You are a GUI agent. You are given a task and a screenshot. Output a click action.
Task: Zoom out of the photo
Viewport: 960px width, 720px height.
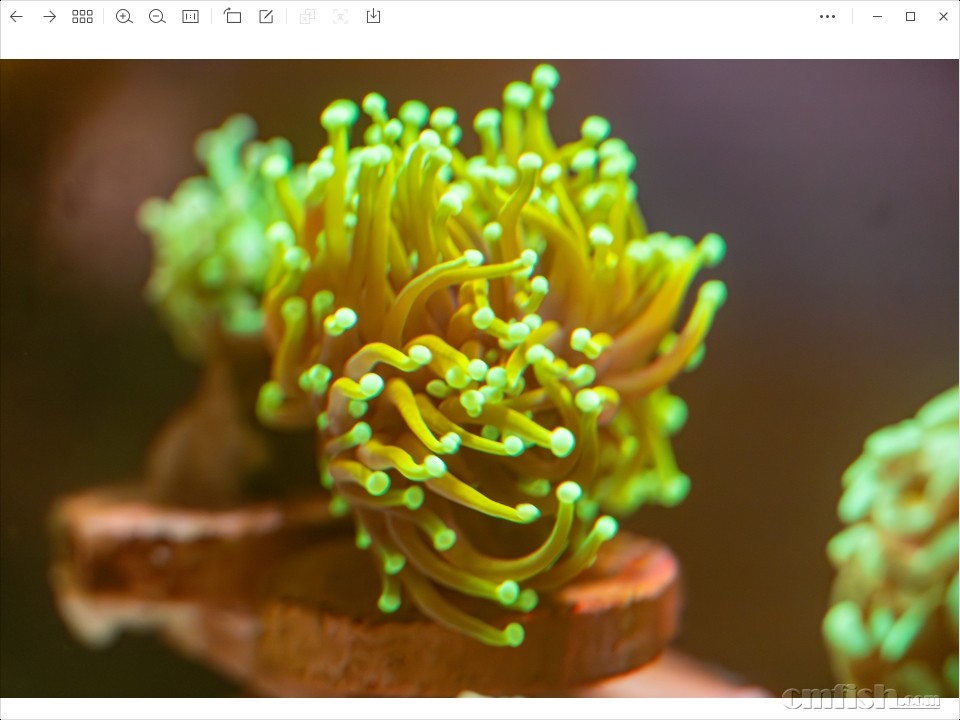click(x=157, y=16)
